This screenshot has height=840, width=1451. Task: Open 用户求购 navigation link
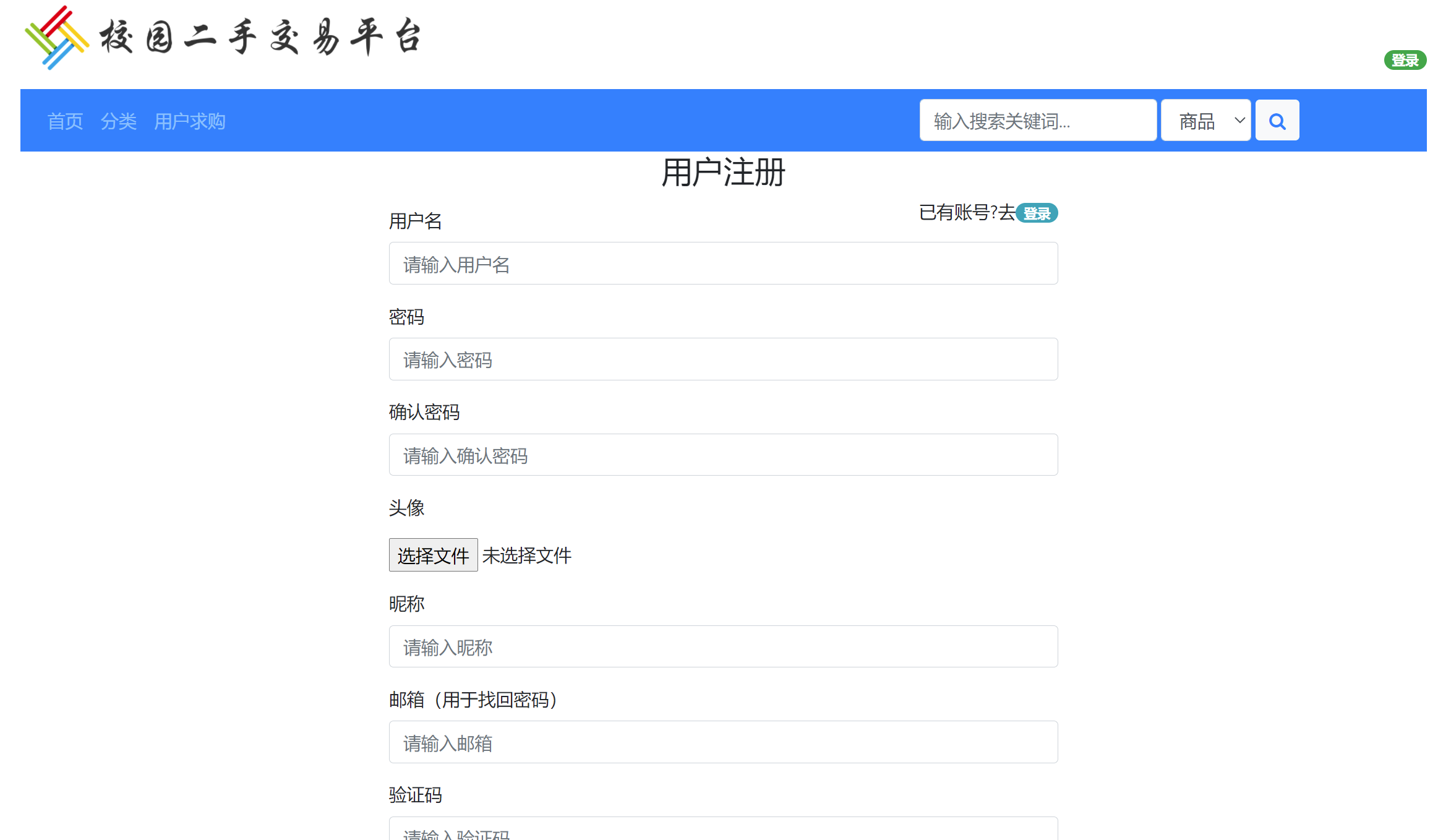(x=189, y=121)
